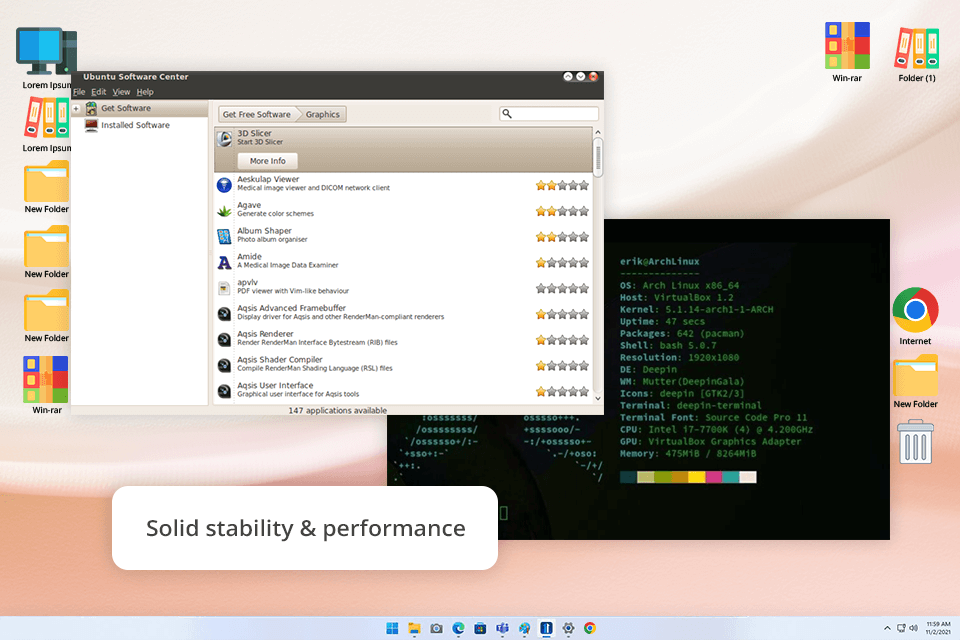Viewport: 960px width, 640px height.
Task: Select the apvlv PDF viewer icon
Action: (x=225, y=288)
